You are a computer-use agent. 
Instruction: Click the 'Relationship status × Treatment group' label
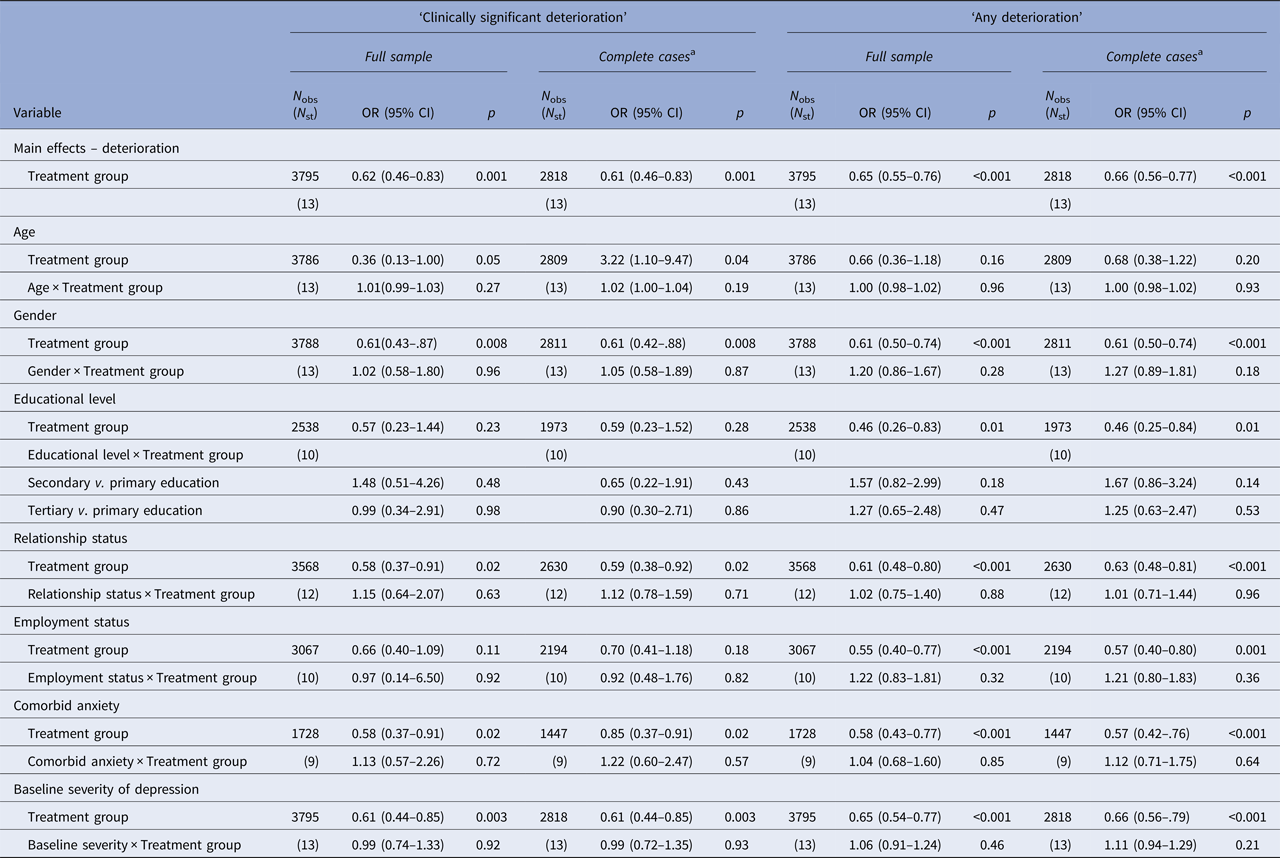coord(141,594)
